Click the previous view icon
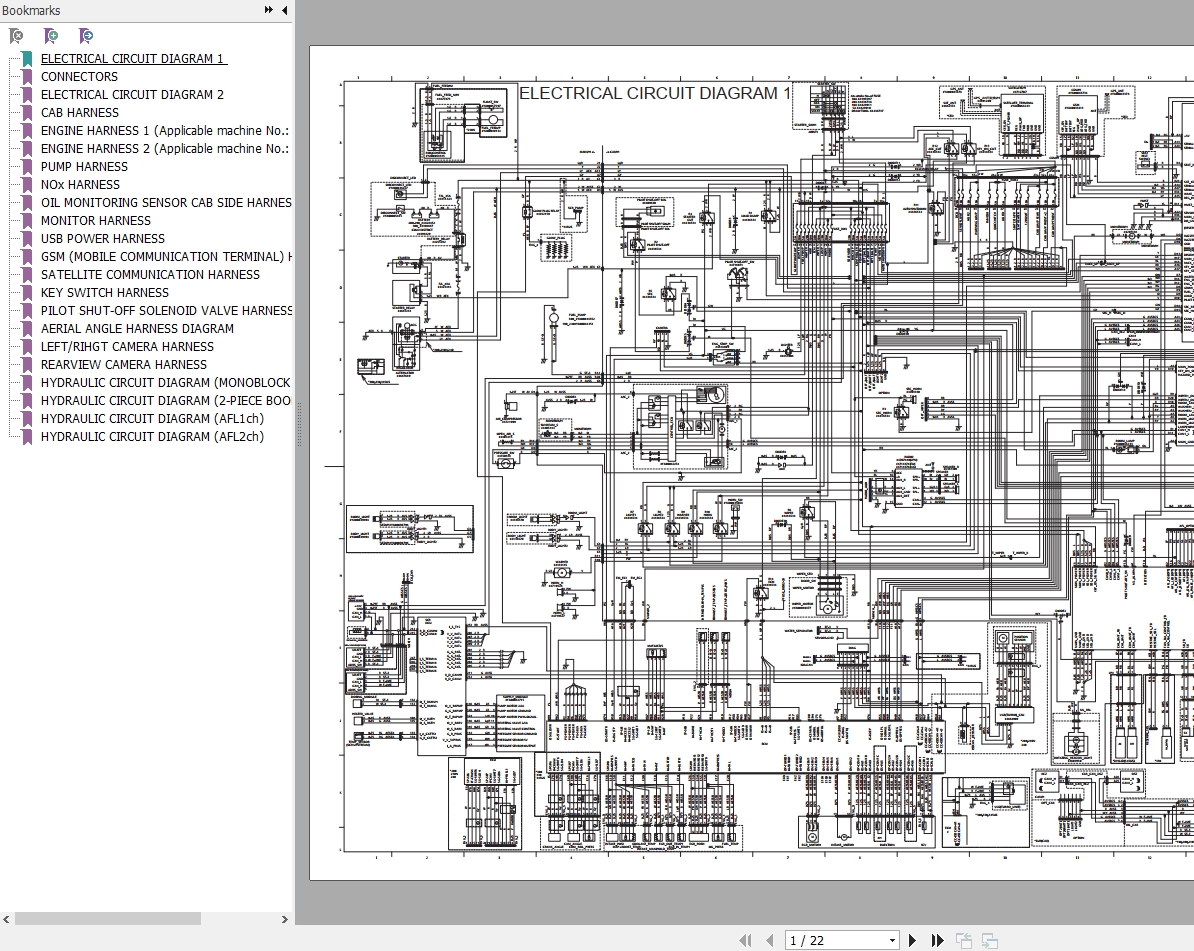Image resolution: width=1194 pixels, height=951 pixels. pyautogui.click(x=964, y=940)
